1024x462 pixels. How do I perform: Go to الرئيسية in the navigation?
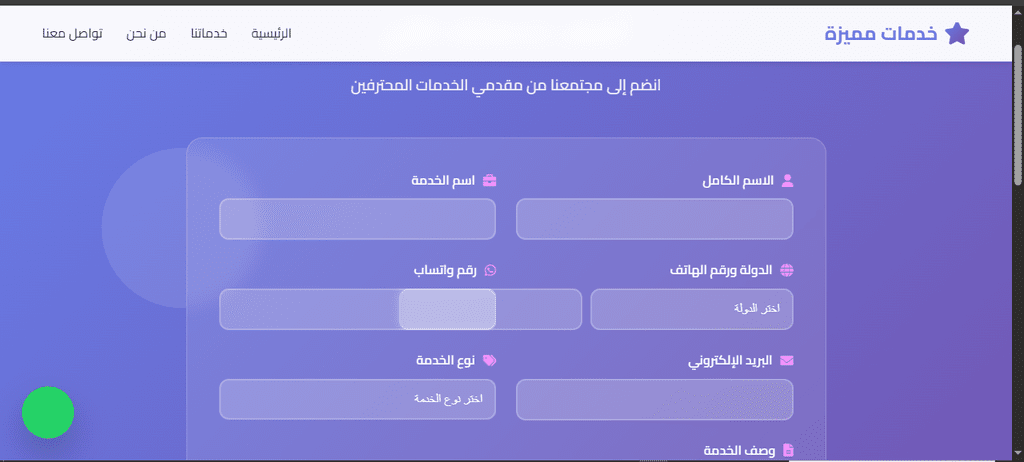(x=272, y=33)
